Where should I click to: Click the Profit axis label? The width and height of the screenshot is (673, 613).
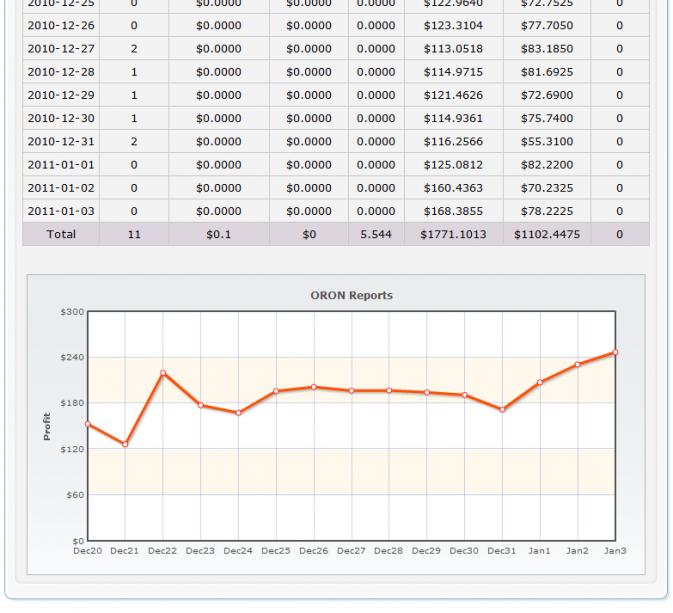click(x=47, y=426)
